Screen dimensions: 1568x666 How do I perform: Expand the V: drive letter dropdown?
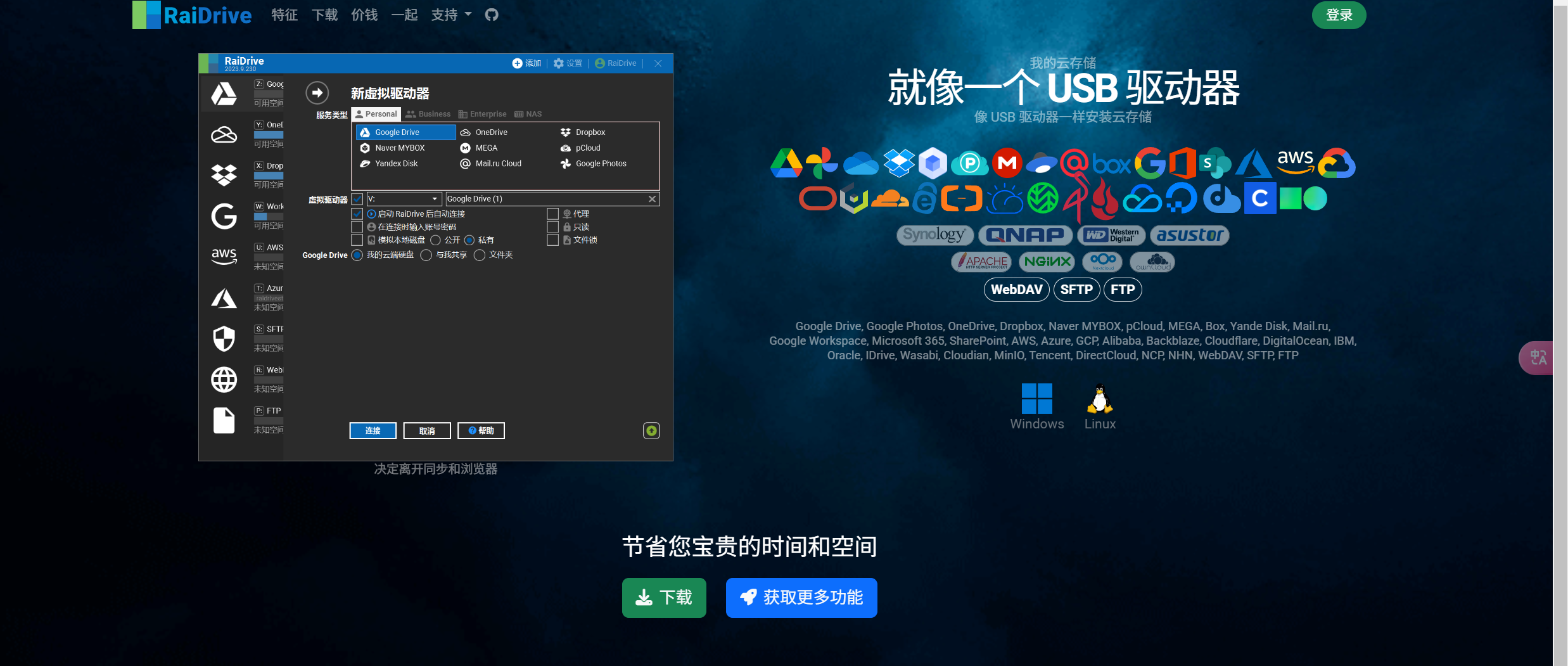tap(435, 199)
